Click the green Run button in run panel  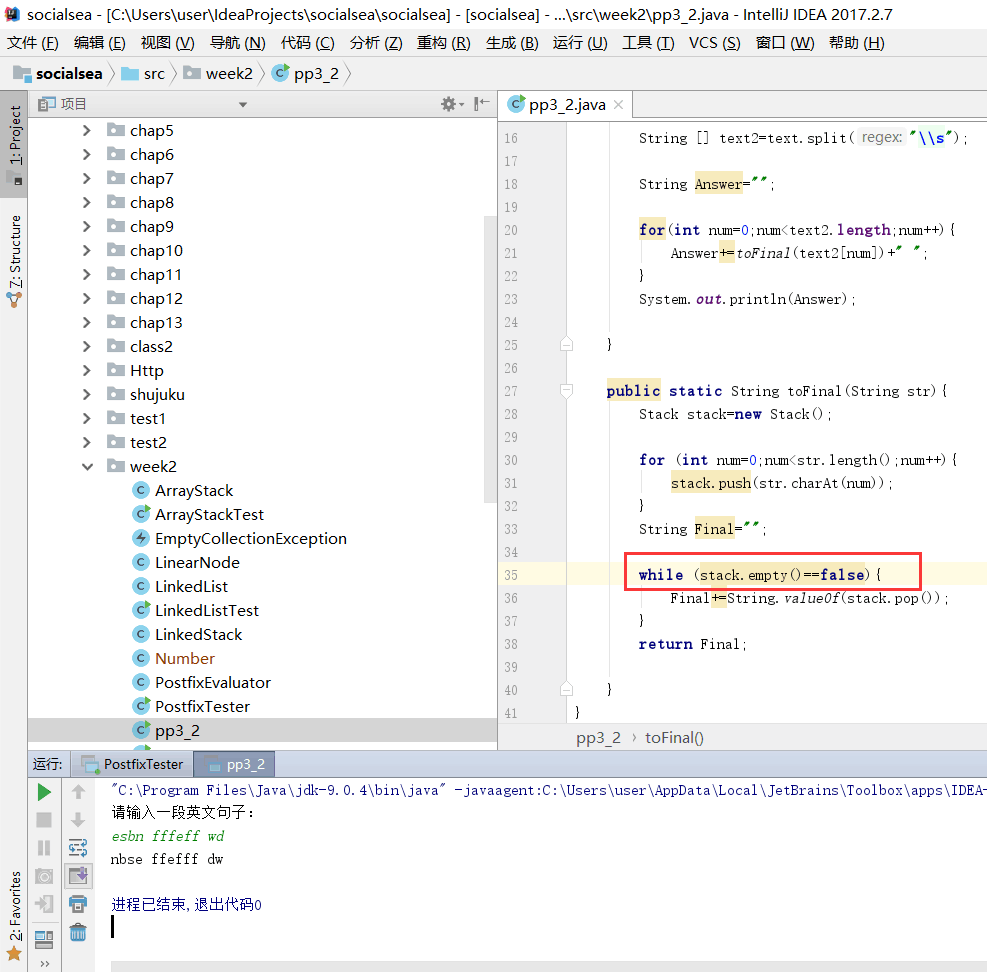point(44,792)
